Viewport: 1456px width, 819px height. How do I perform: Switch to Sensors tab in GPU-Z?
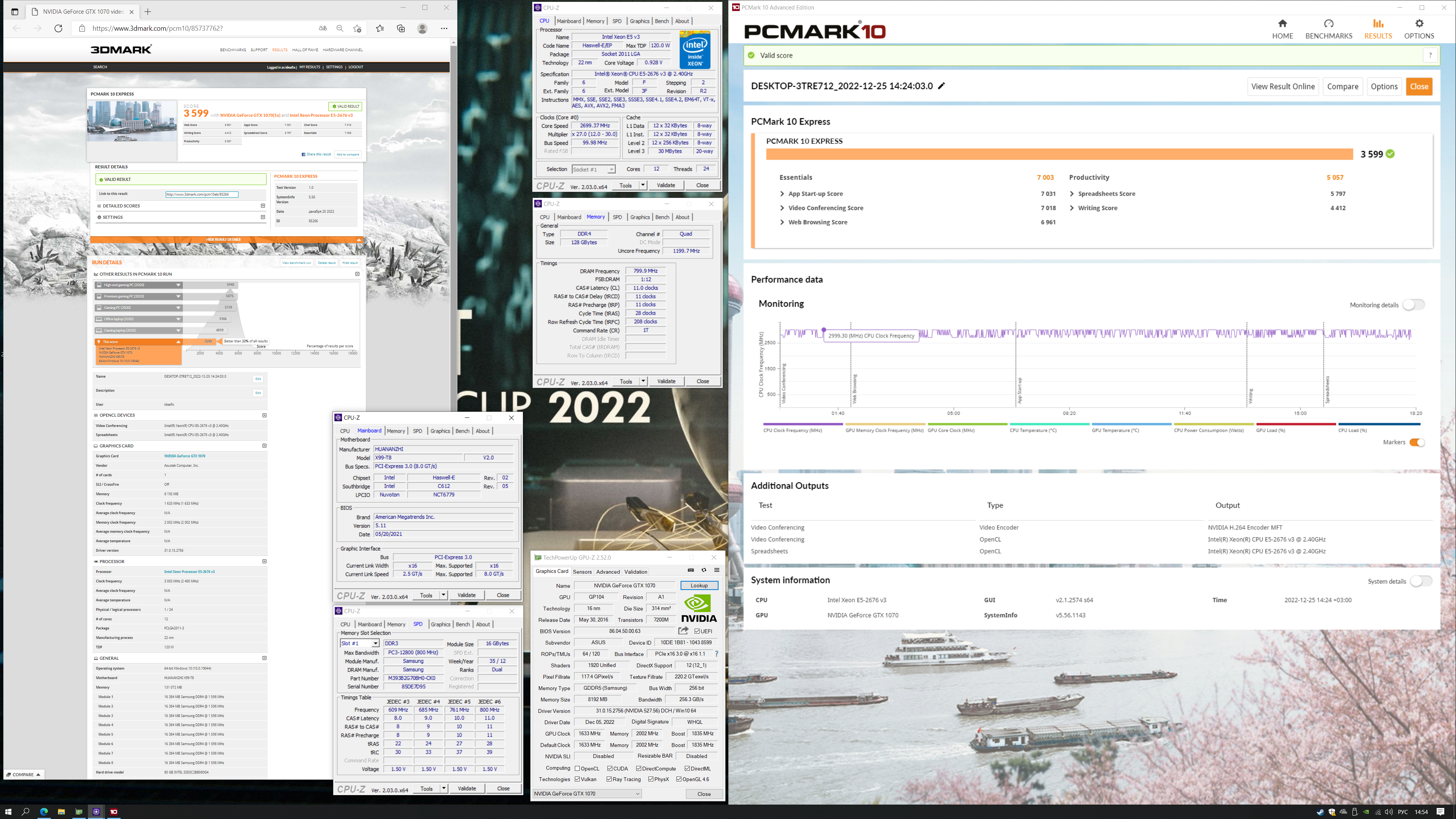[x=582, y=571]
